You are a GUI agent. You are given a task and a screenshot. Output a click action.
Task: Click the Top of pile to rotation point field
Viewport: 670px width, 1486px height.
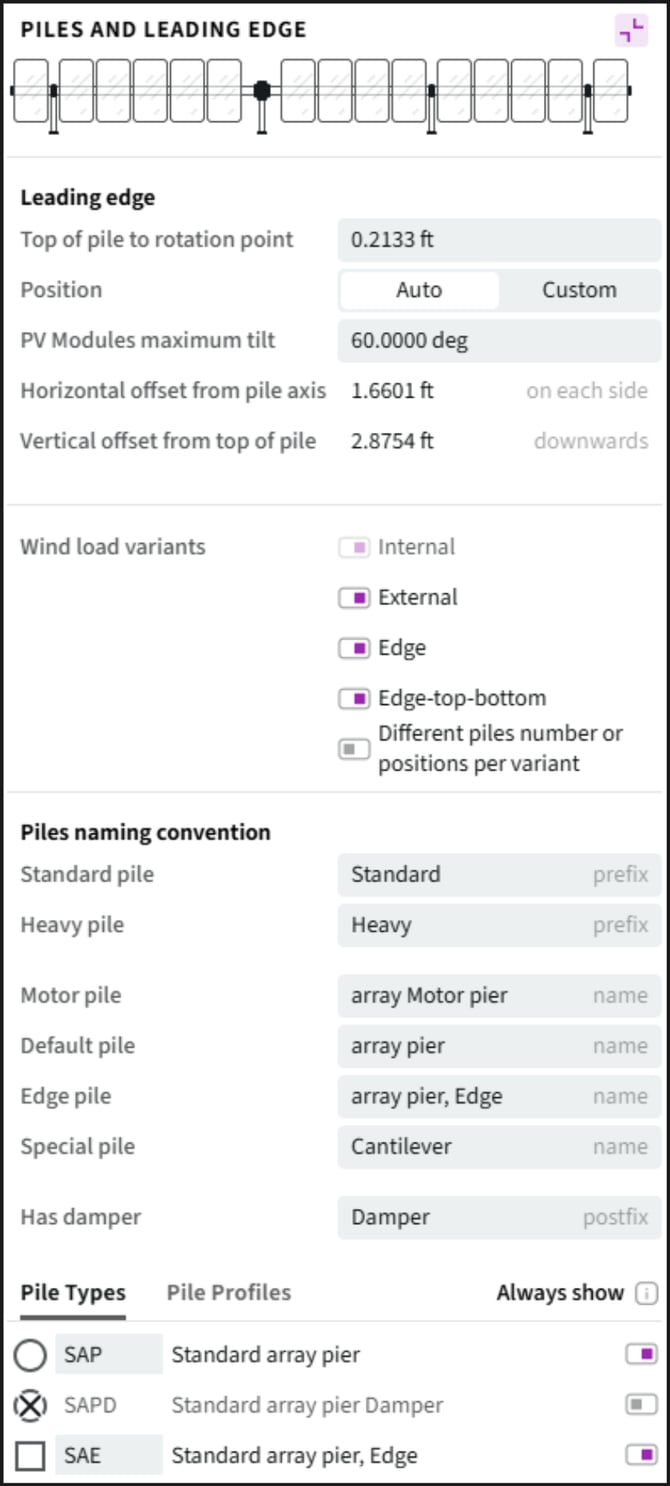(x=498, y=240)
